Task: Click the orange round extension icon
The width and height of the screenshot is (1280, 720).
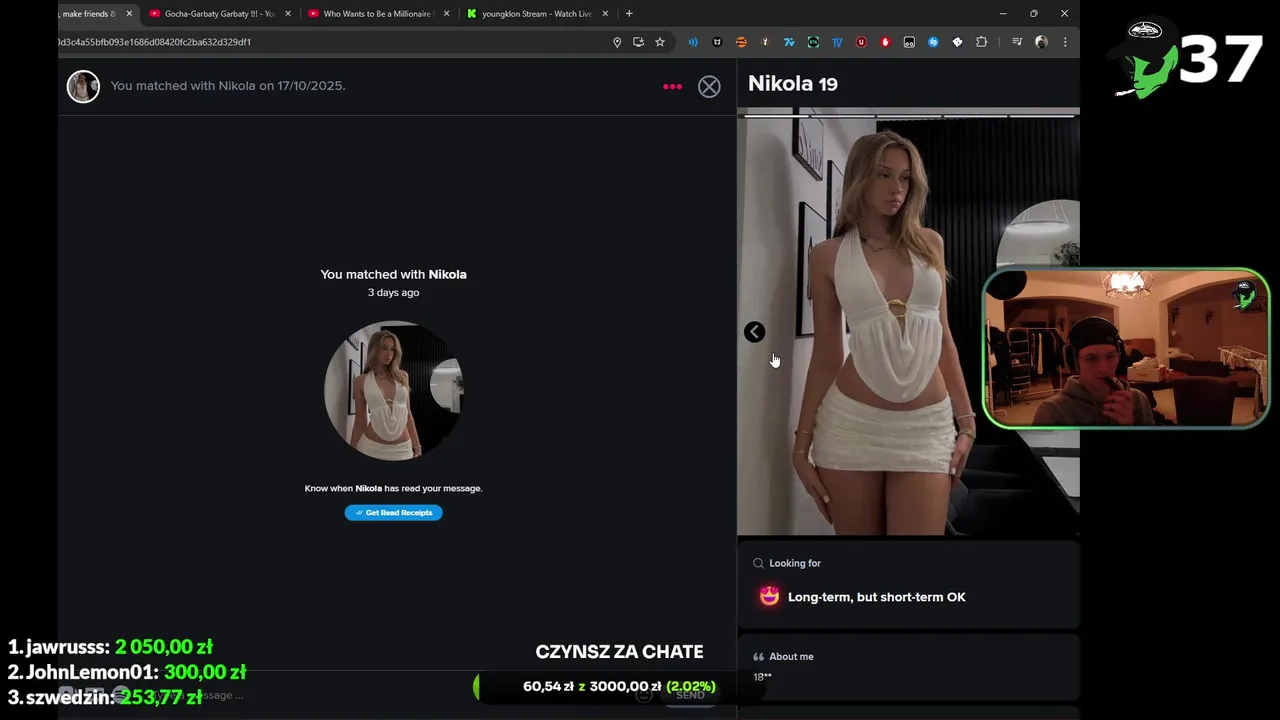Action: pyautogui.click(x=741, y=42)
